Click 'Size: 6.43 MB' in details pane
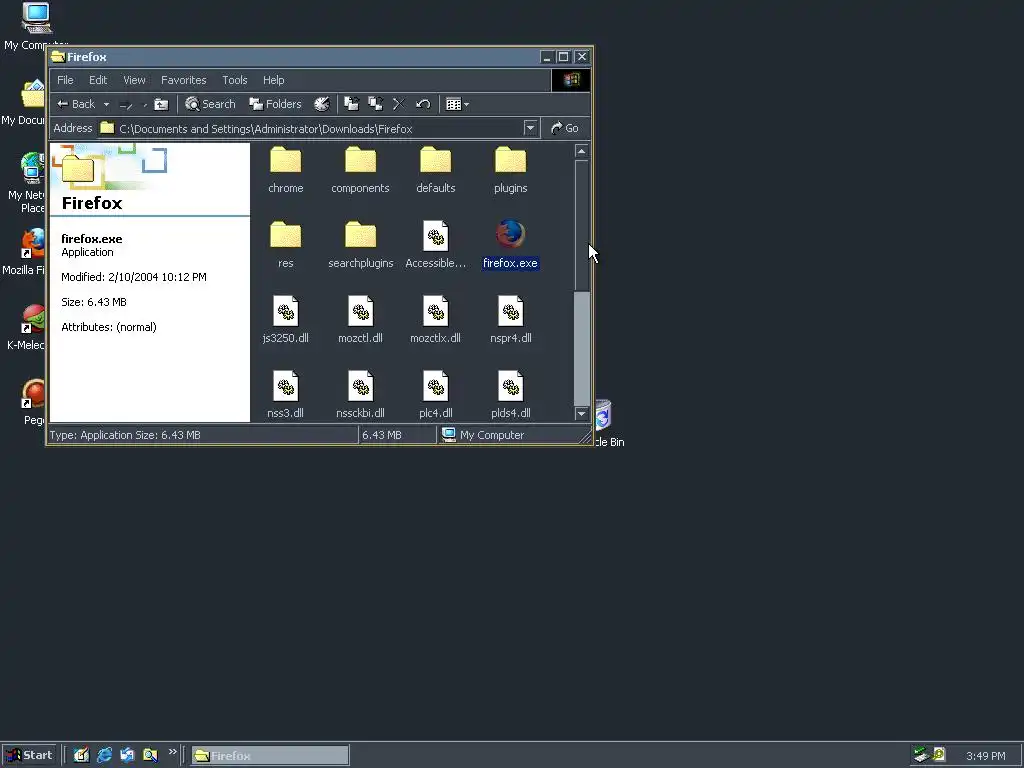Image resolution: width=1024 pixels, height=768 pixels. pos(94,302)
